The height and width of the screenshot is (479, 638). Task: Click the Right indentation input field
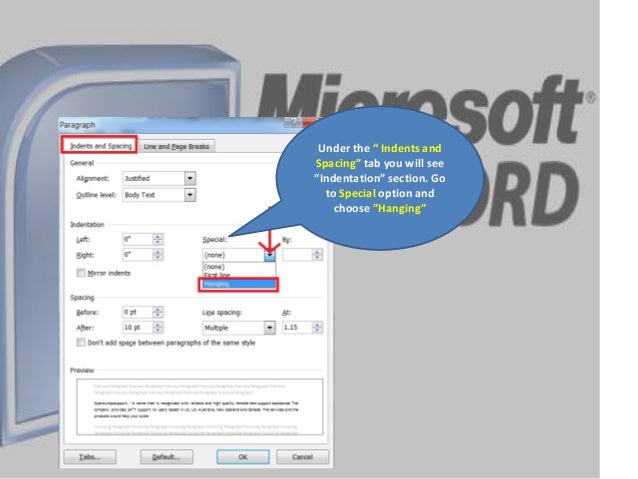[x=138, y=255]
